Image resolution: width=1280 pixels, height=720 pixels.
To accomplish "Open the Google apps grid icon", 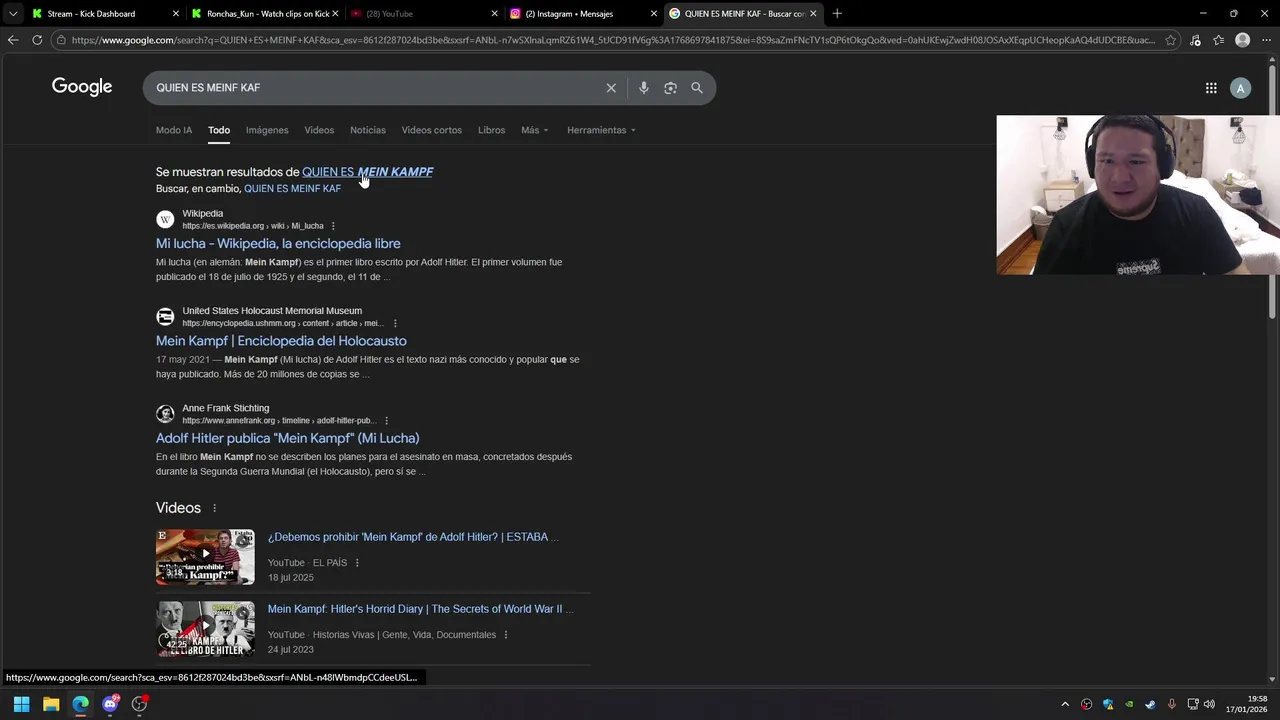I will pyautogui.click(x=1211, y=88).
